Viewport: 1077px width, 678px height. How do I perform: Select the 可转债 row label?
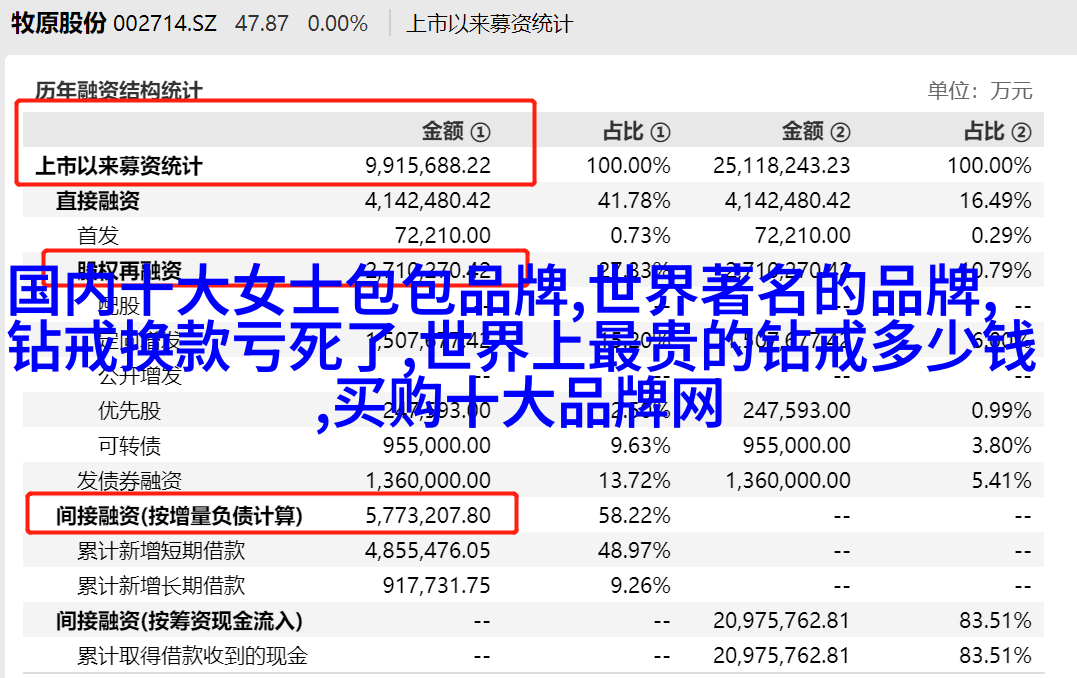tap(130, 446)
